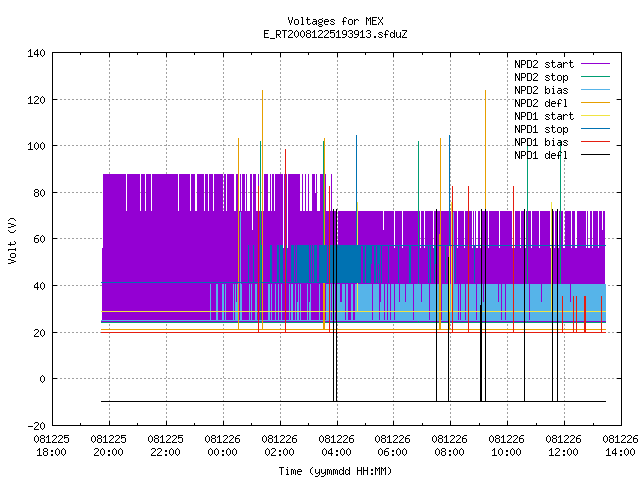Click the x-axis tick 081226 08:00
This screenshot has height=480, width=640.
coord(449,446)
